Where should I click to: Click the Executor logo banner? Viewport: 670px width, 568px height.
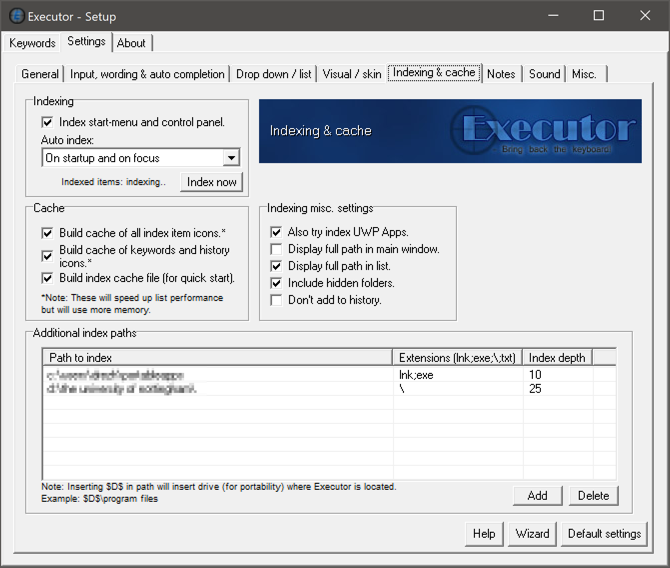tap(450, 131)
